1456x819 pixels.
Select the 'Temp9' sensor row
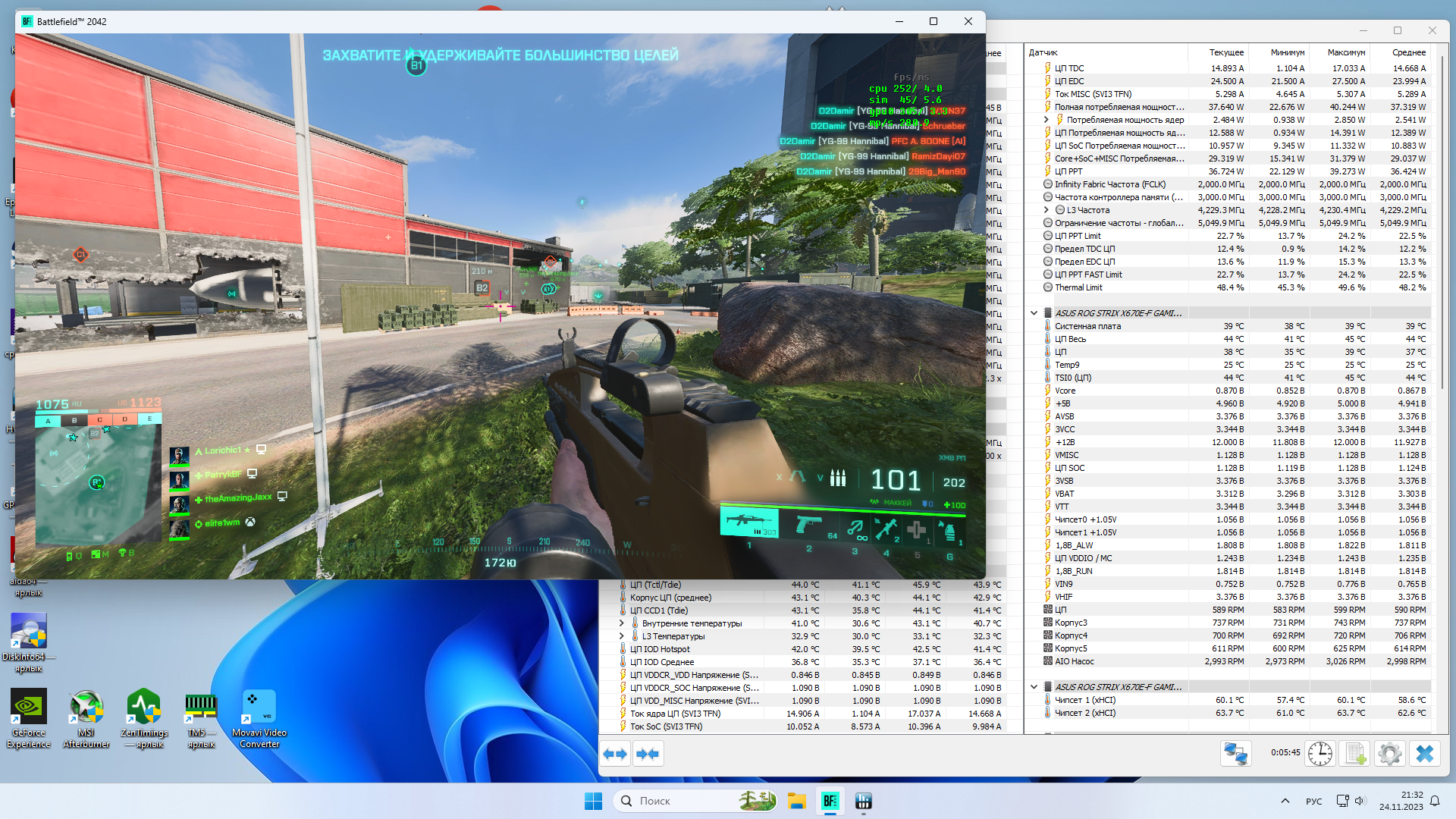click(x=1228, y=365)
